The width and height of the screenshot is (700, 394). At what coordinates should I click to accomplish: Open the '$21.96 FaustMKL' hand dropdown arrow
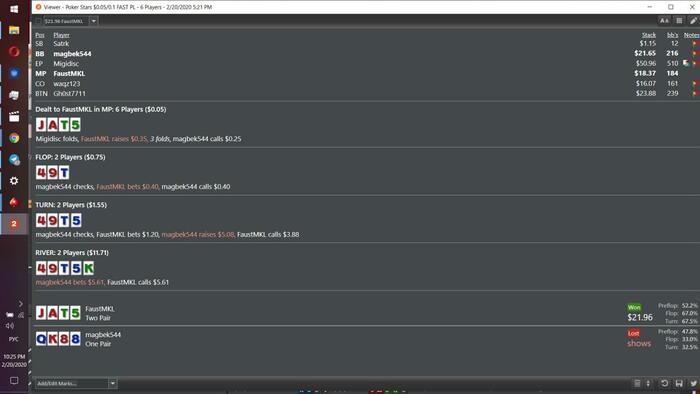click(93, 21)
